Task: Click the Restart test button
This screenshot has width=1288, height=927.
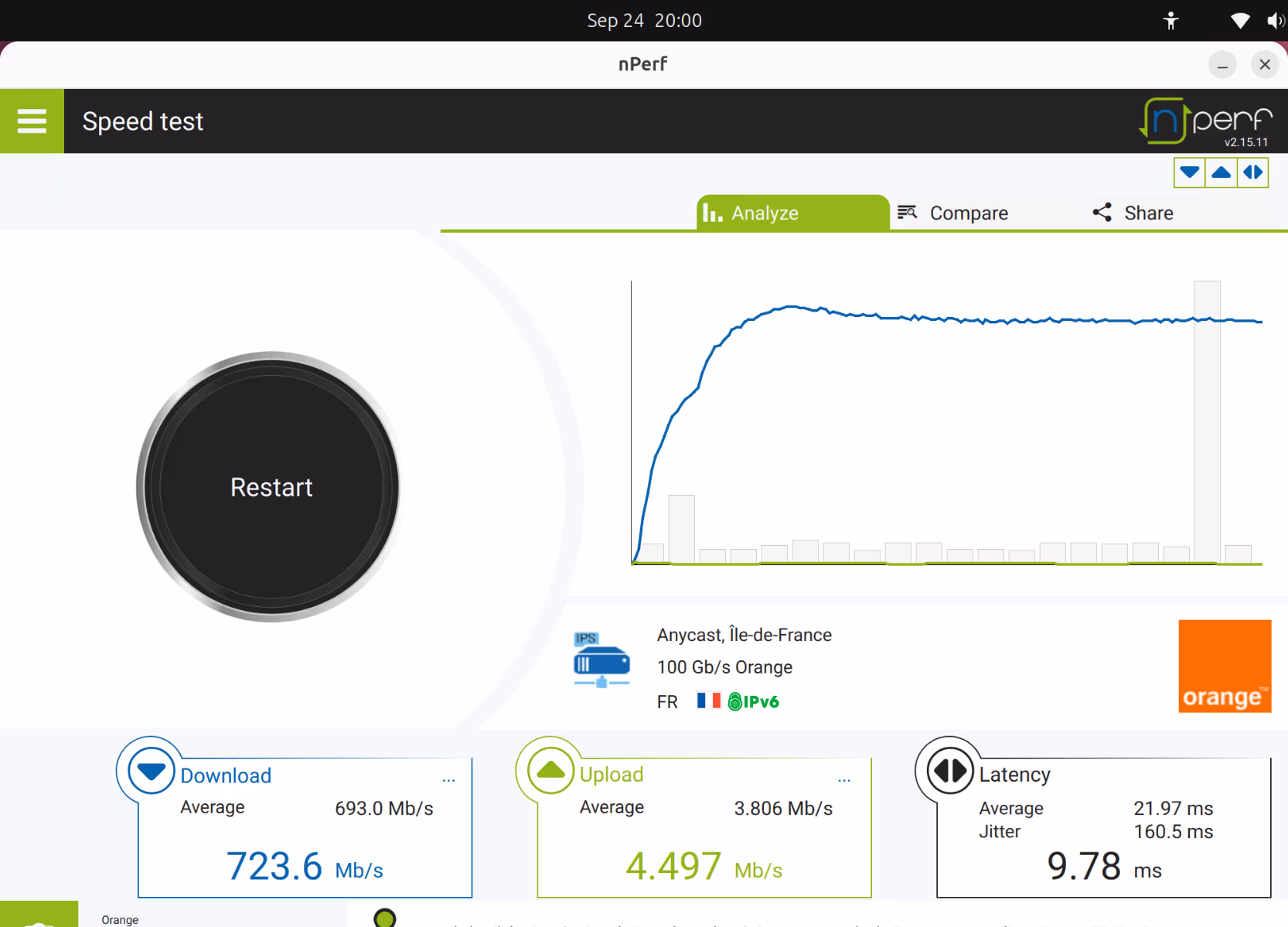Action: click(x=271, y=487)
